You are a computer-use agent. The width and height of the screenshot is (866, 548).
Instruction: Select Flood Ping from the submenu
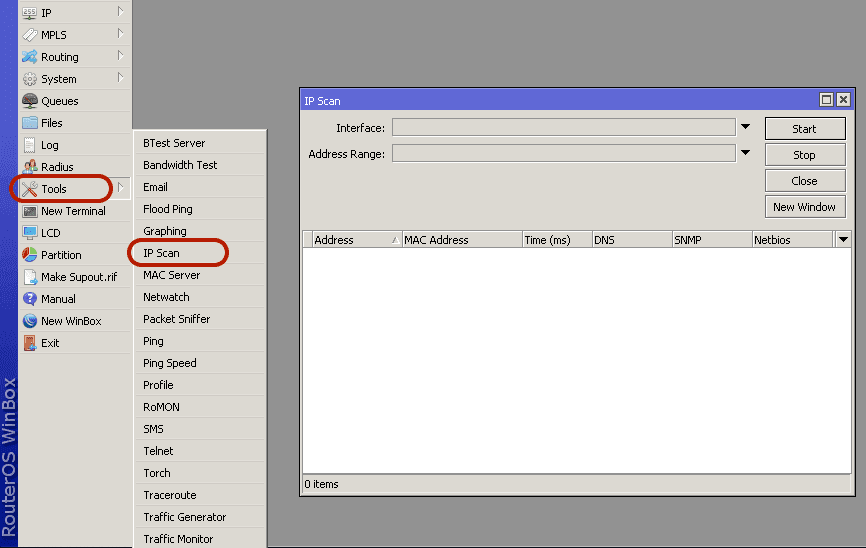200,209
